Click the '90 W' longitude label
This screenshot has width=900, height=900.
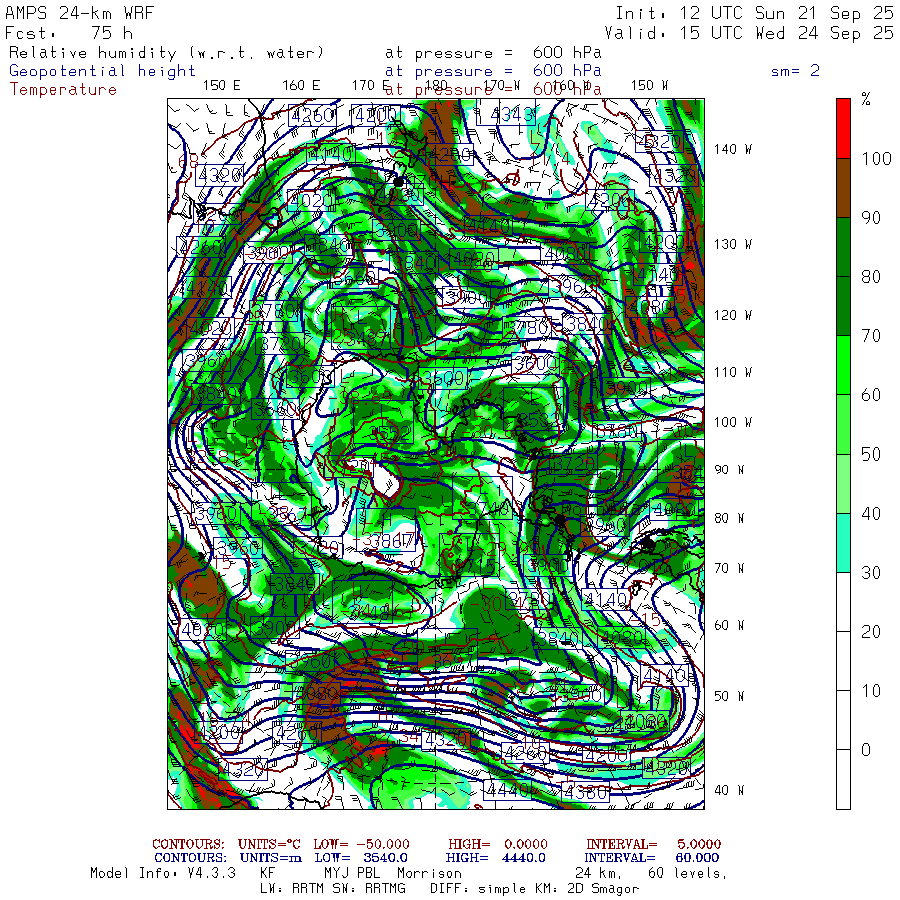click(729, 470)
